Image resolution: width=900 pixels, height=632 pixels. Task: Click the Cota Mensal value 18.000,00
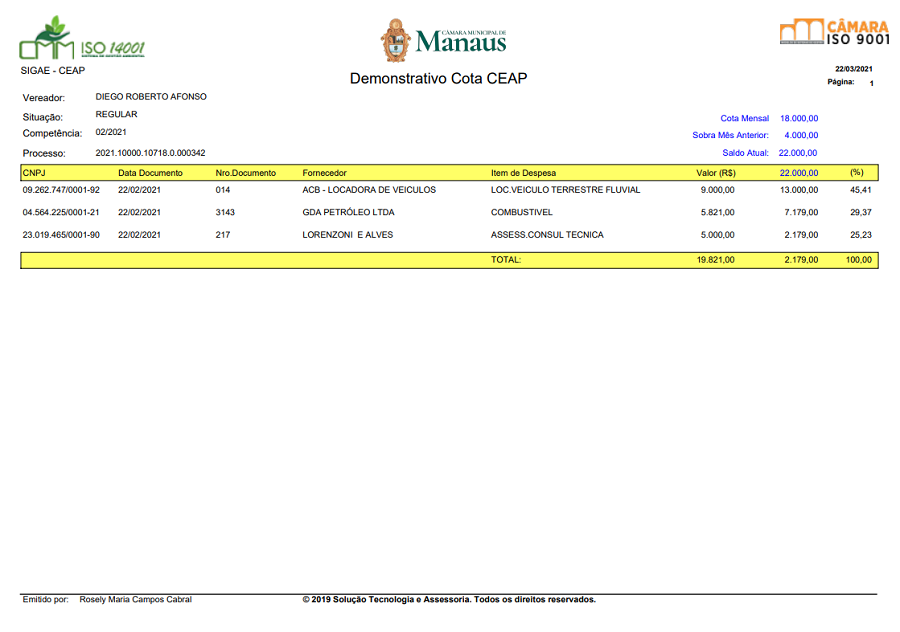click(798, 118)
